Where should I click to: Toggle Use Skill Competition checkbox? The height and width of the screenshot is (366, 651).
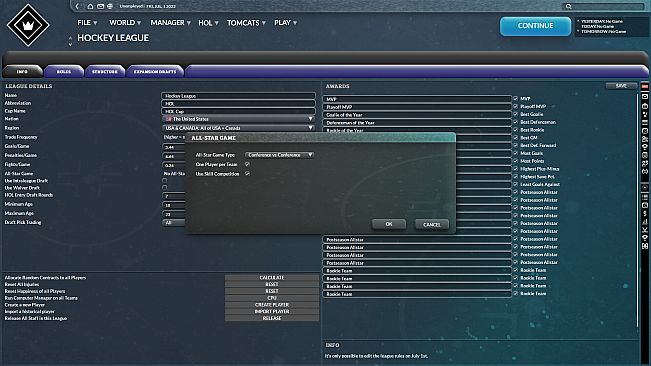coord(247,173)
